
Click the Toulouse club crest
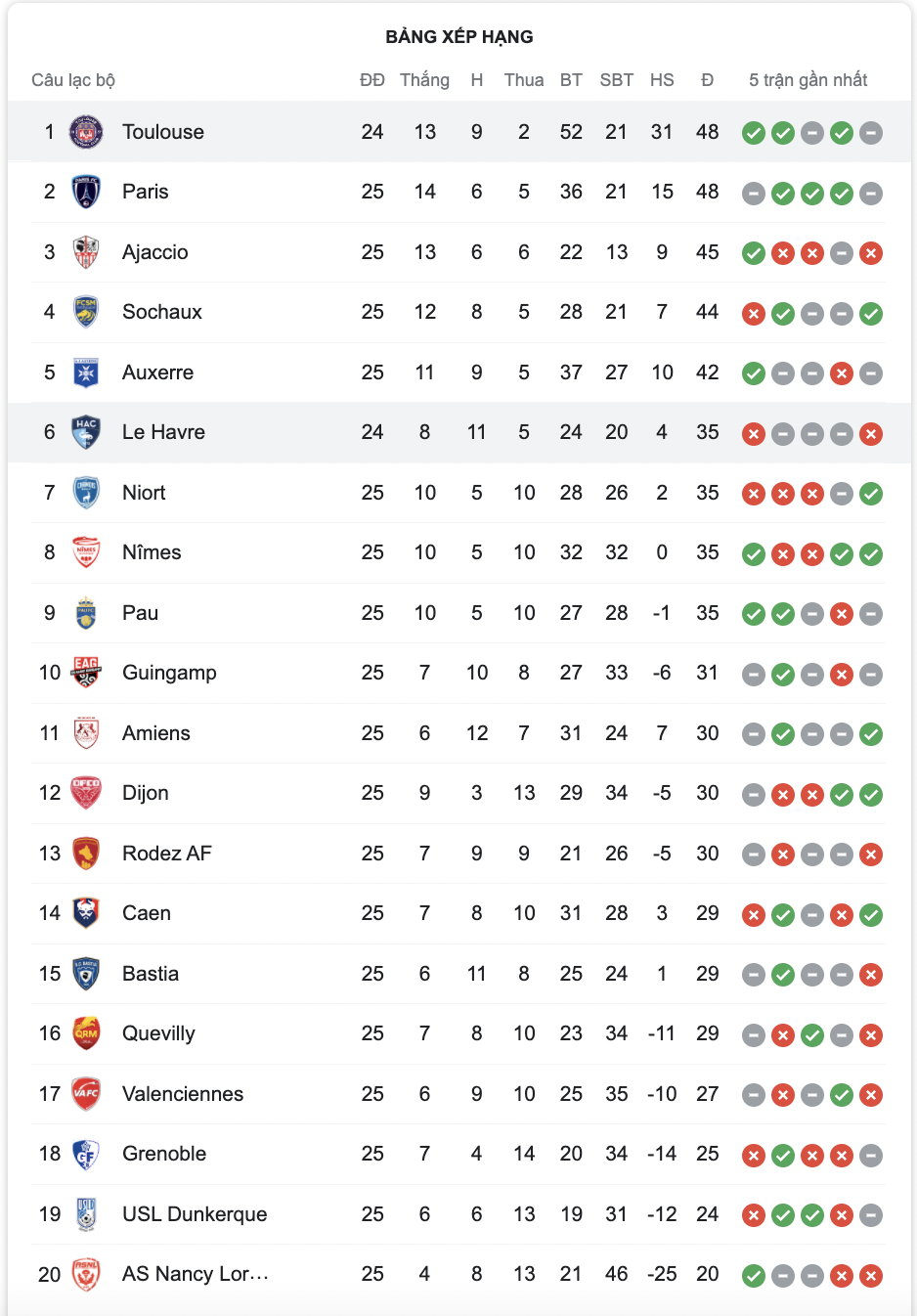pyautogui.click(x=86, y=132)
